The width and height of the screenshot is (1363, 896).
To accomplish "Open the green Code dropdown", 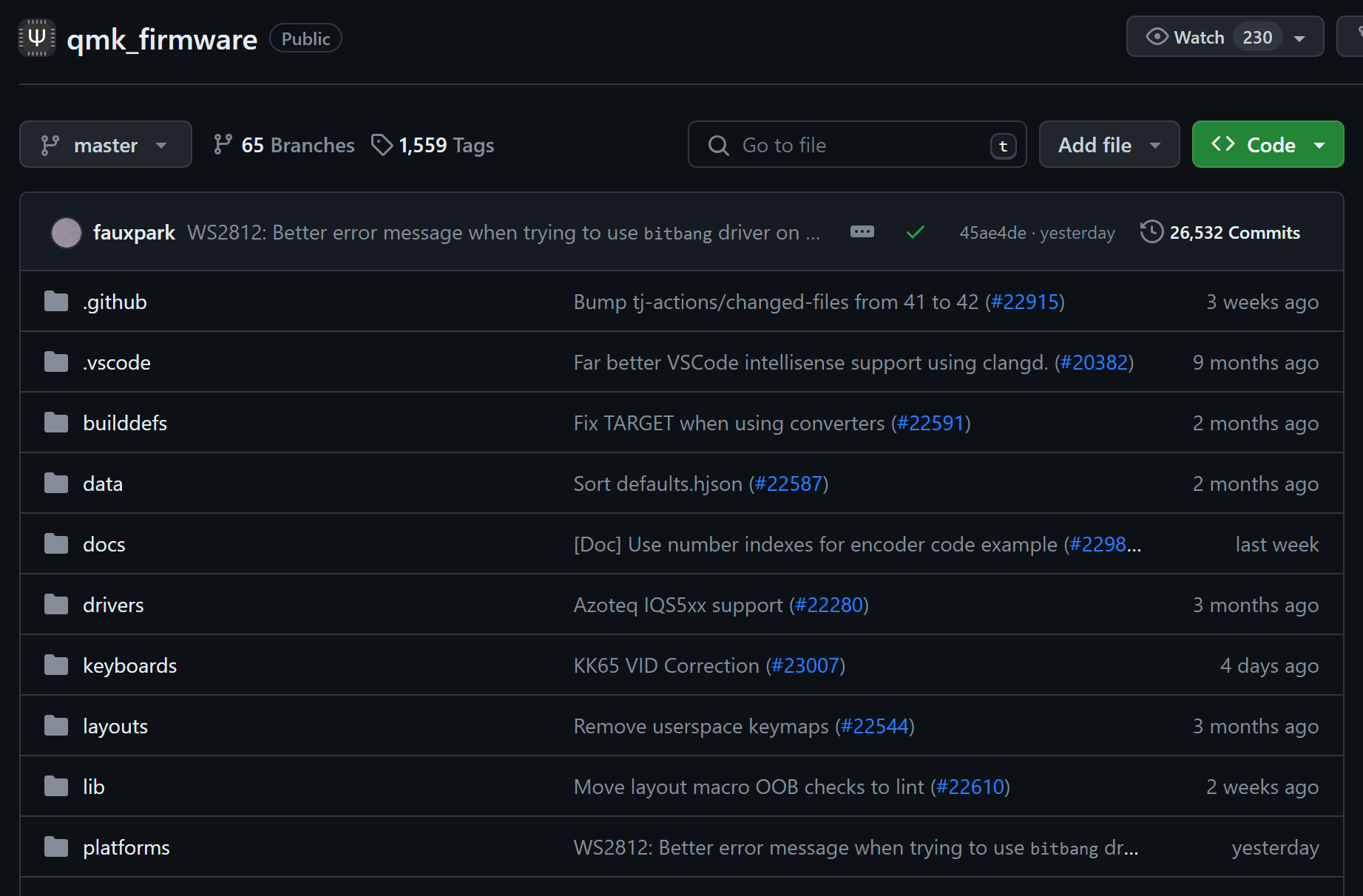I will [x=1268, y=144].
